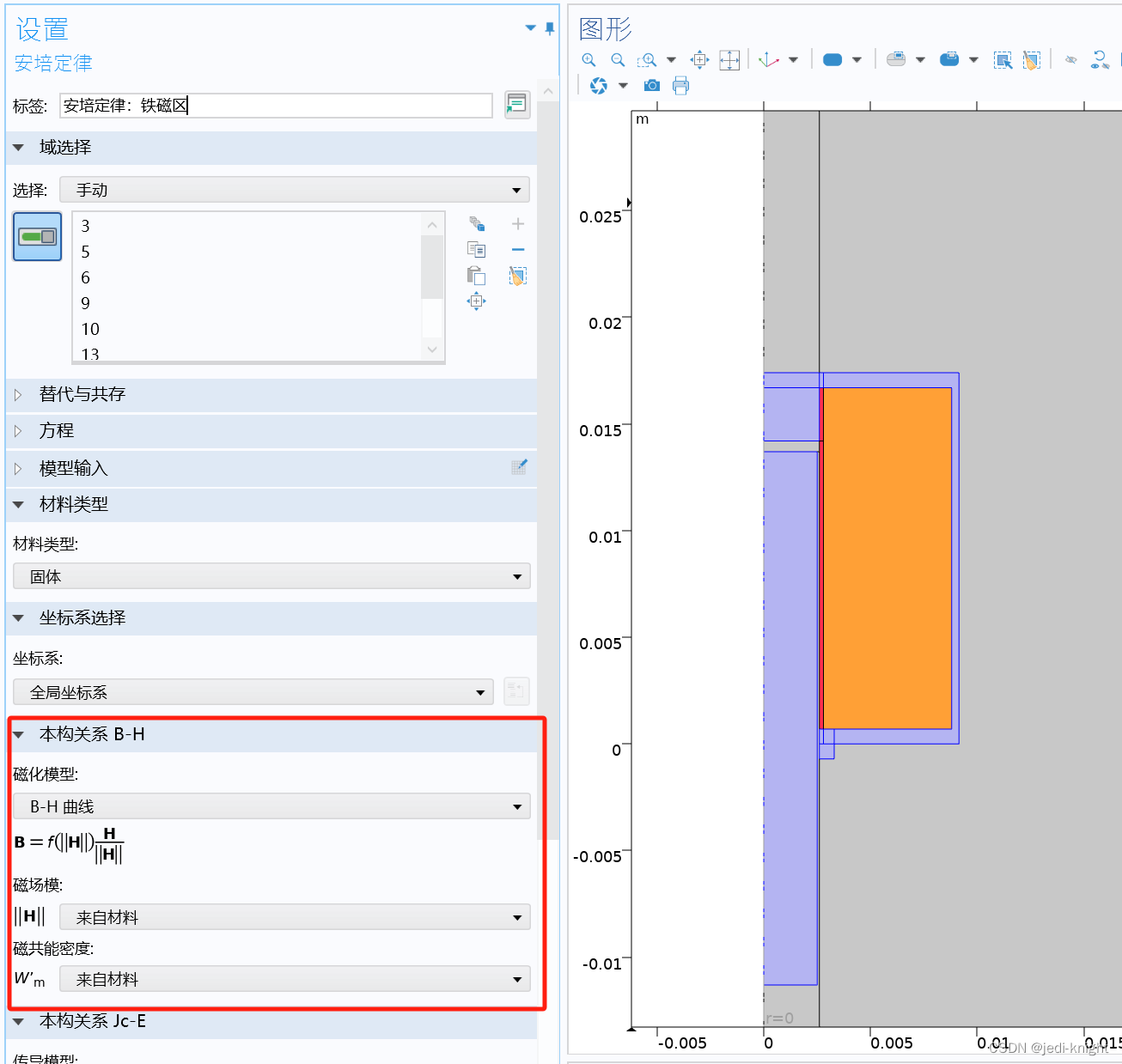Click the zoom out magnifier icon
Viewport: 1122px width, 1064px height.
pos(618,59)
